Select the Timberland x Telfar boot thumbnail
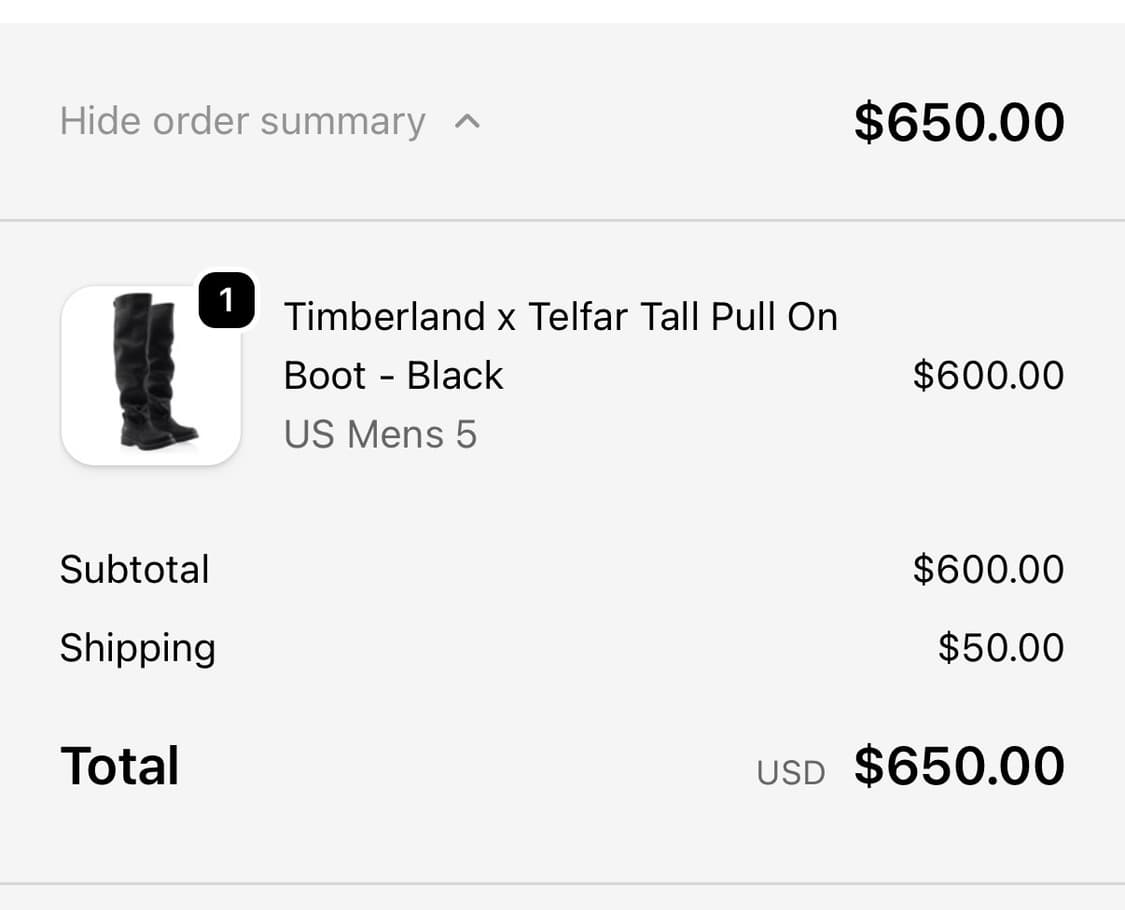1125x910 pixels. pyautogui.click(x=150, y=375)
